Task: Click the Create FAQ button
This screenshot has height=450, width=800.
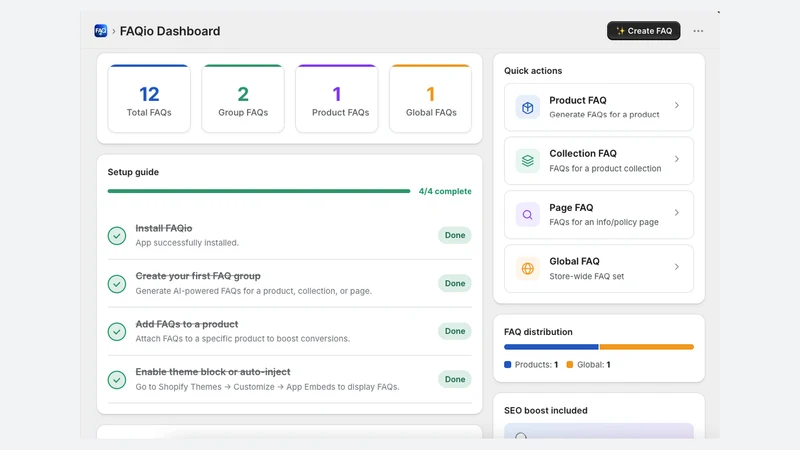Action: tap(643, 31)
